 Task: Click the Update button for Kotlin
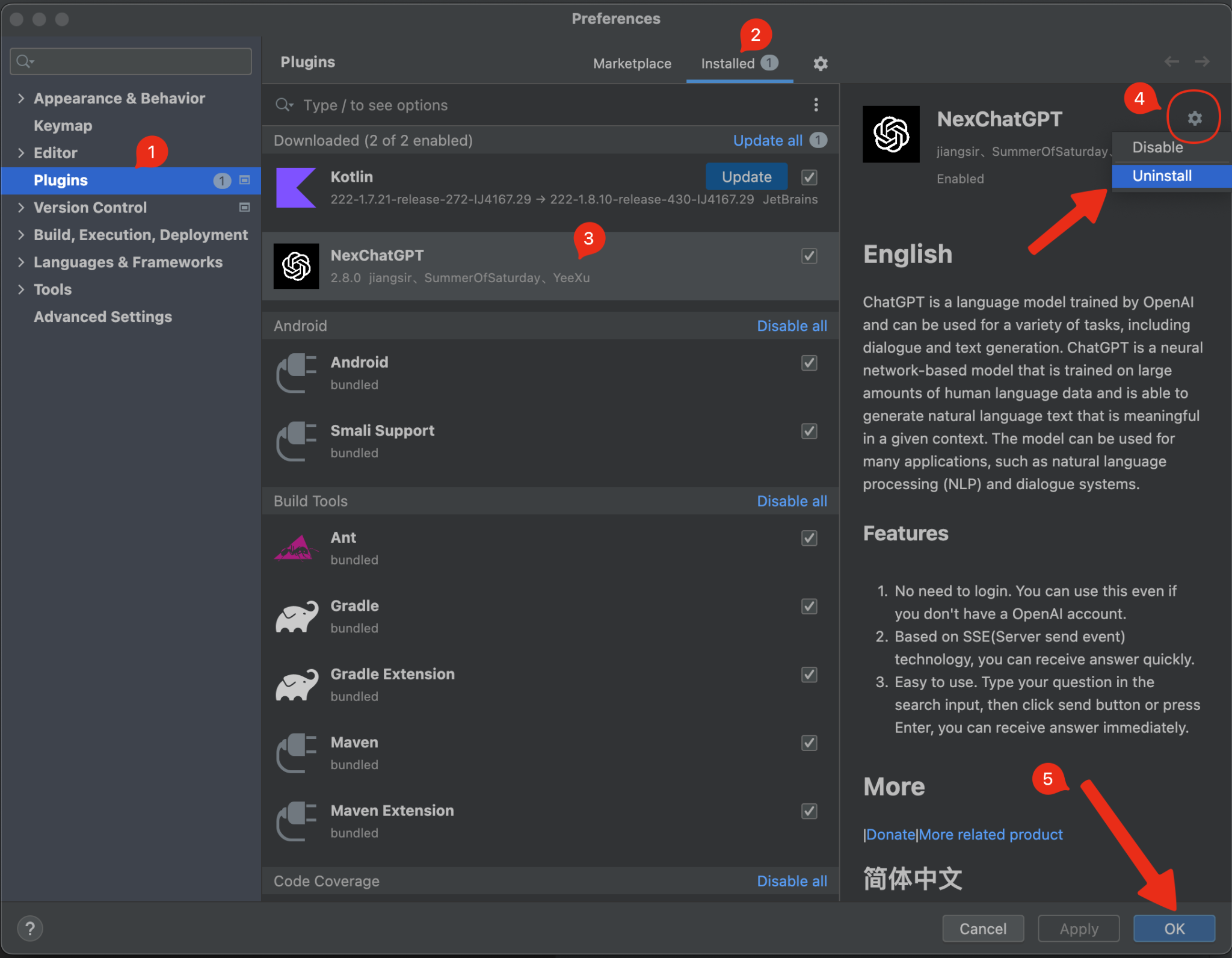click(x=747, y=177)
